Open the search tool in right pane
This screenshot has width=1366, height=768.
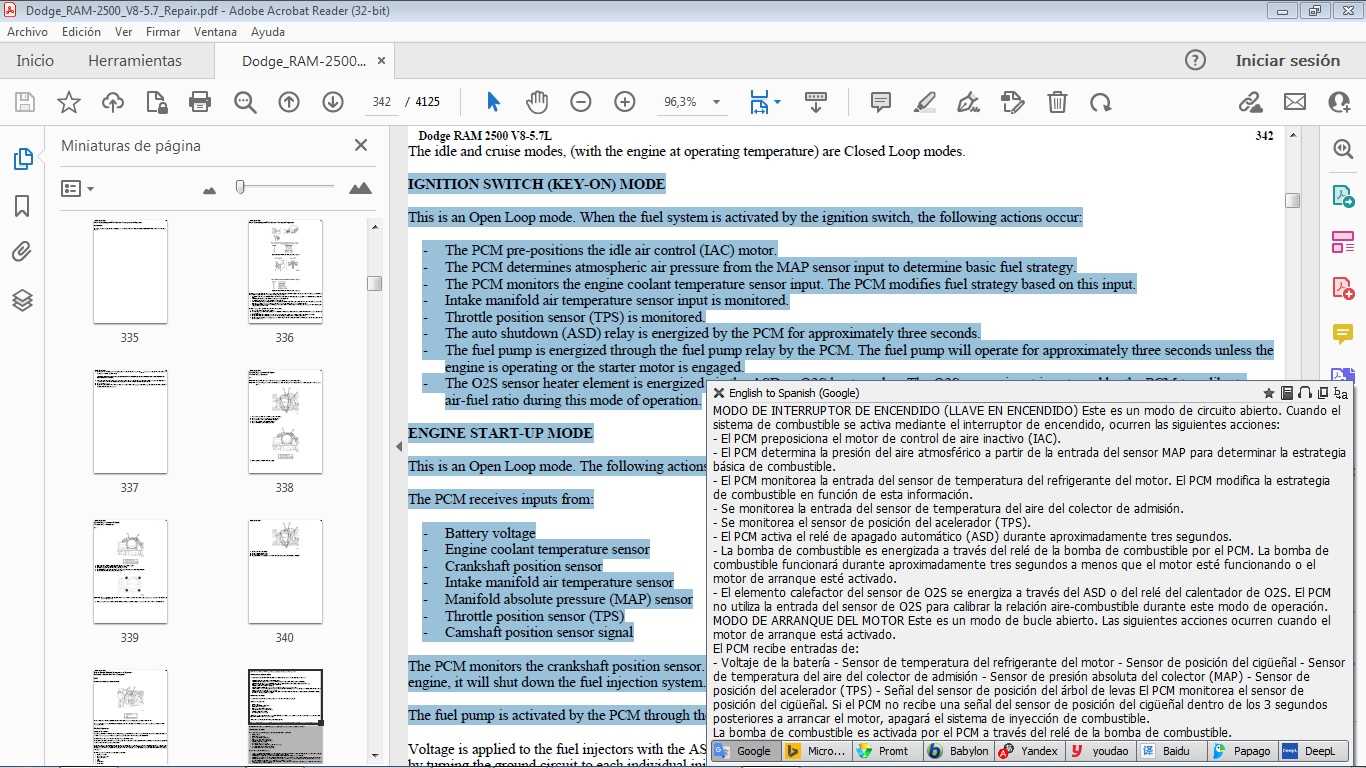tap(1343, 149)
